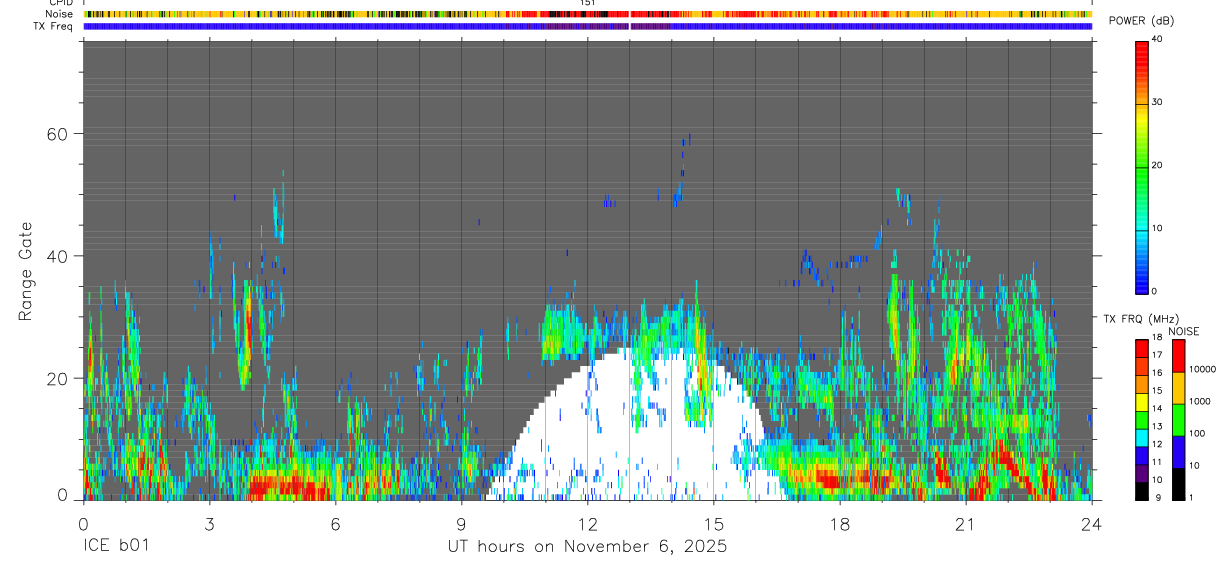This screenshot has width=1228, height=567.
Task: Click the blue 10-100 NOISE legend swatch
Action: coord(1178,452)
